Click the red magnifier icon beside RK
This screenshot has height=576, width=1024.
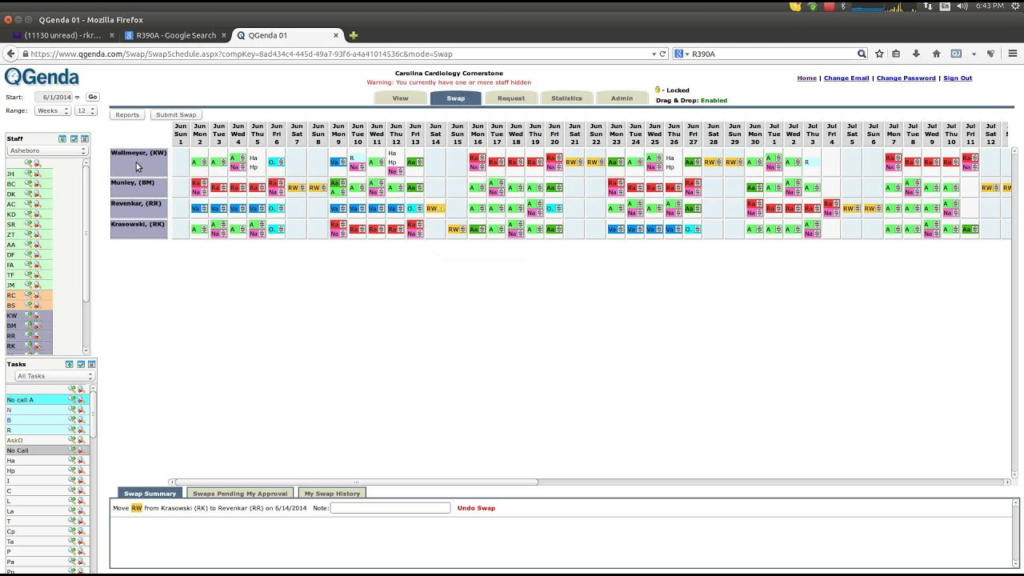click(37, 346)
